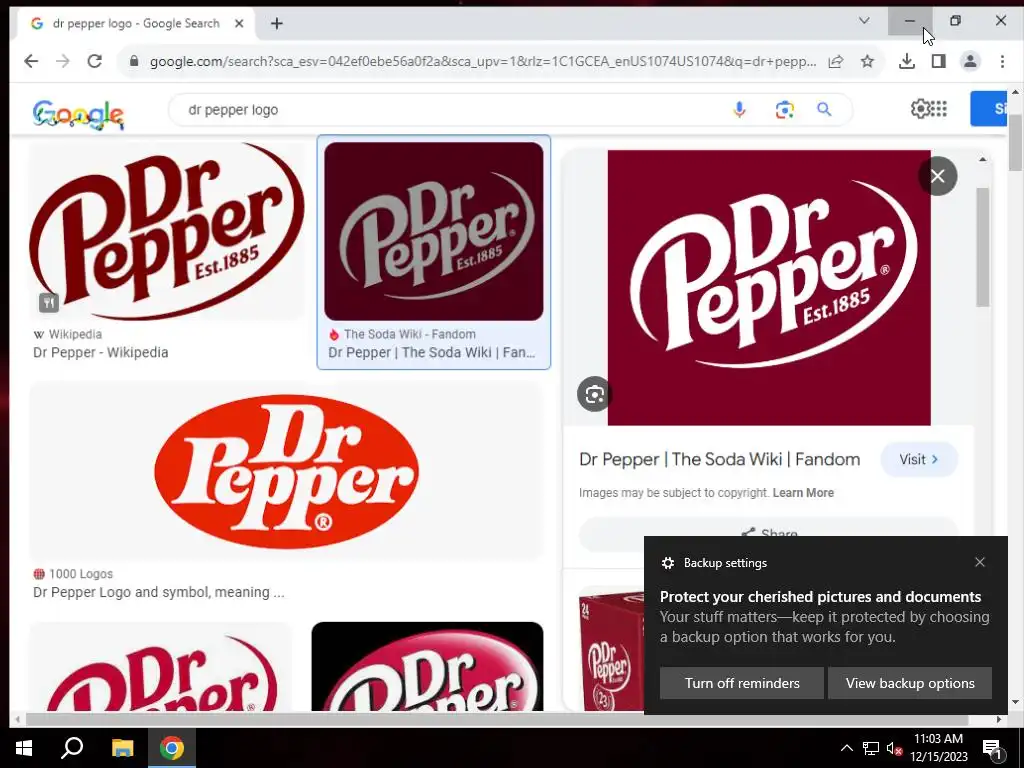Click the browser forward arrow
This screenshot has height=768, width=1024.
coord(63,61)
